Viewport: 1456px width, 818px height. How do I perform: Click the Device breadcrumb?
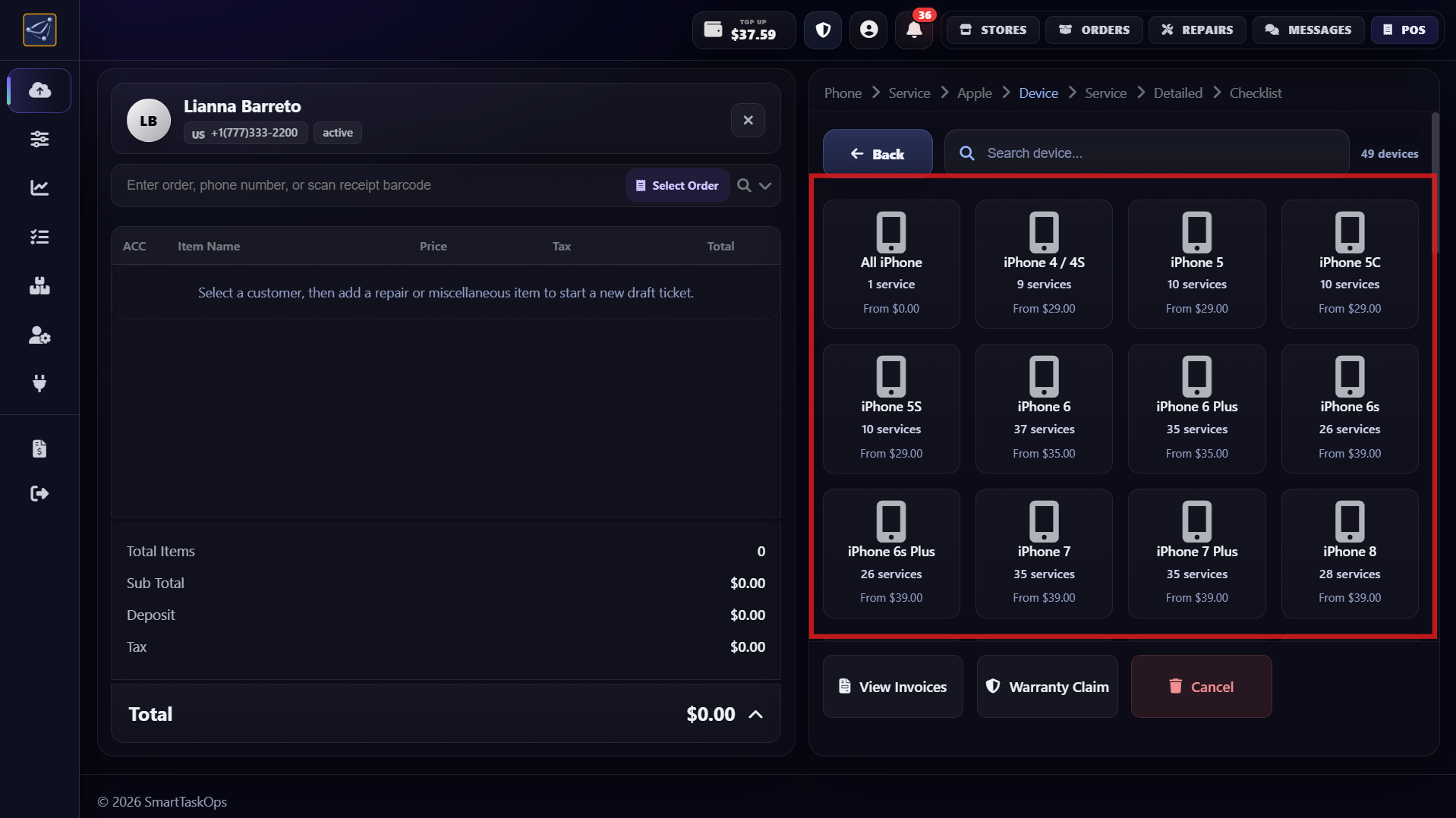pyautogui.click(x=1038, y=93)
